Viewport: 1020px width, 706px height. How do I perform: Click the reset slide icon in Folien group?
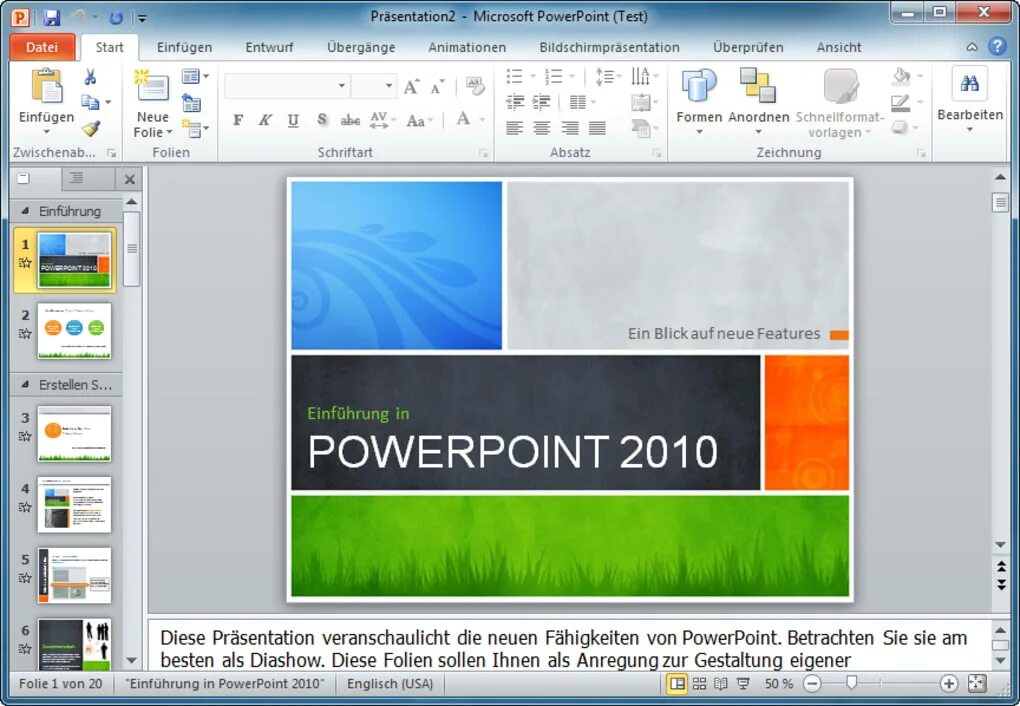point(191,103)
